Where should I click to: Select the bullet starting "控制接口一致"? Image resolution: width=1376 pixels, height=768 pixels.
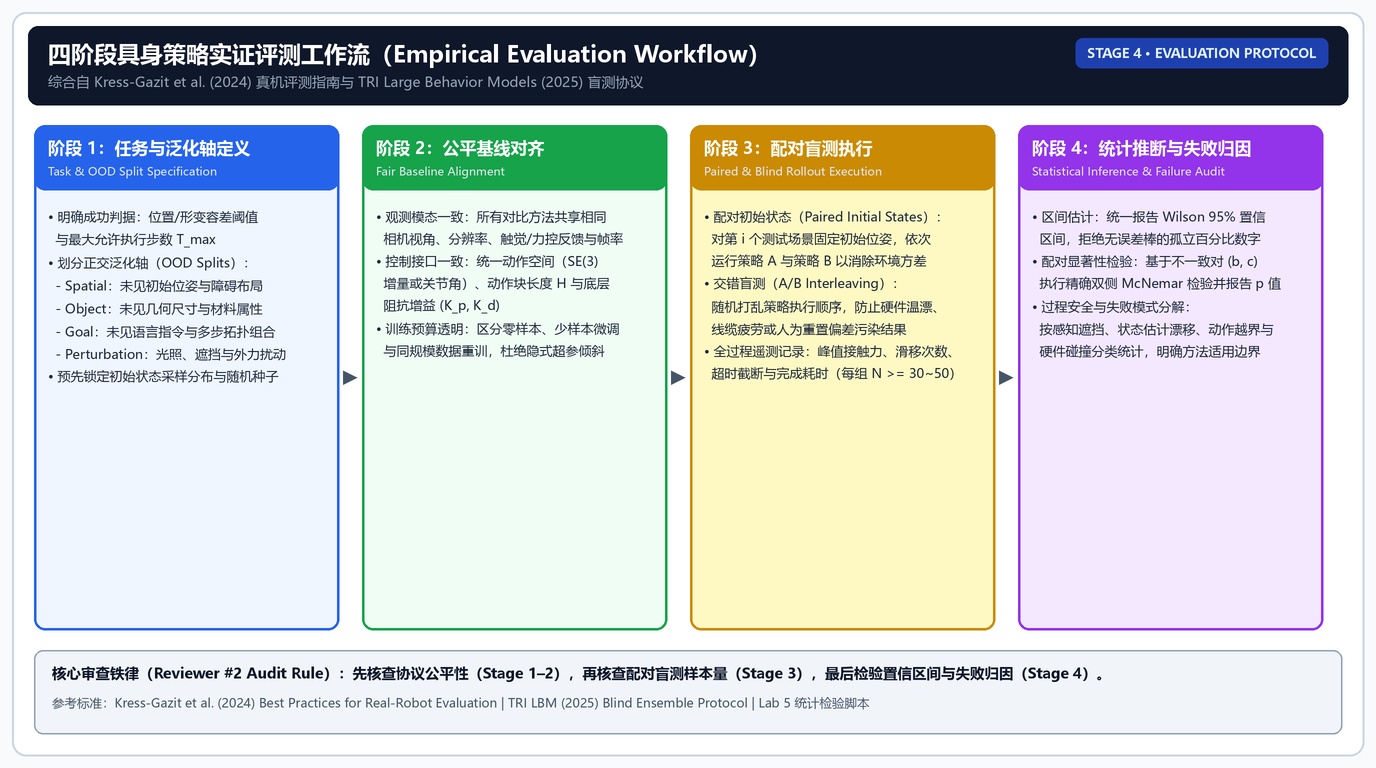[493, 283]
